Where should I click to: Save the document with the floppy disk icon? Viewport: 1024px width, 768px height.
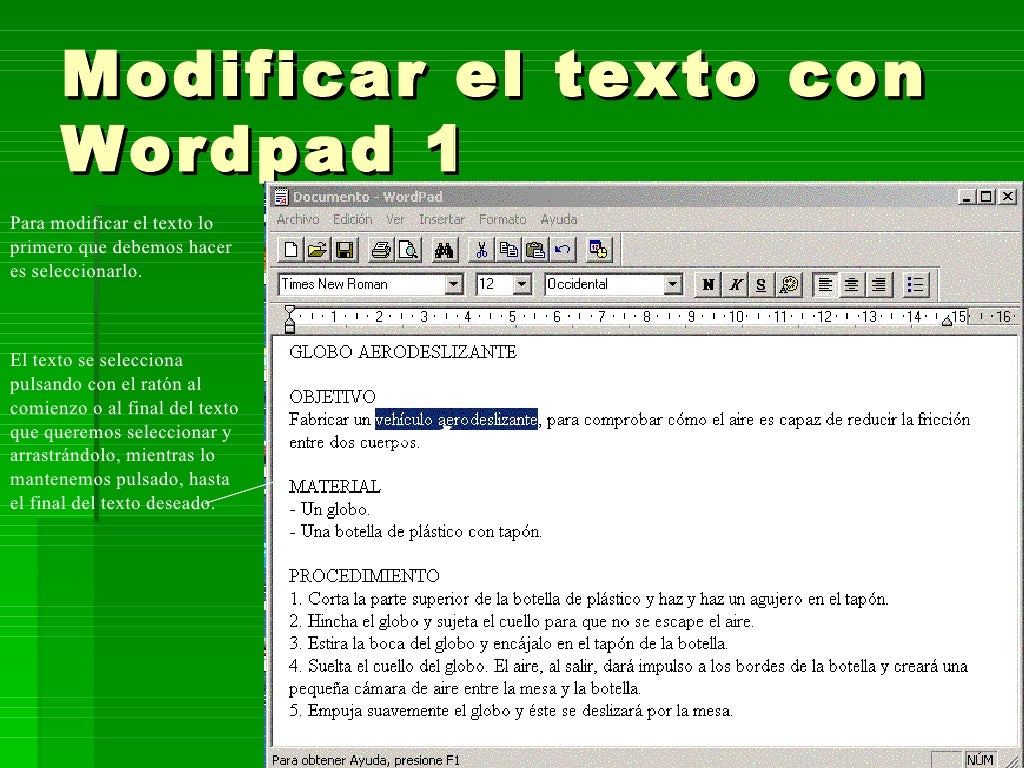(345, 249)
